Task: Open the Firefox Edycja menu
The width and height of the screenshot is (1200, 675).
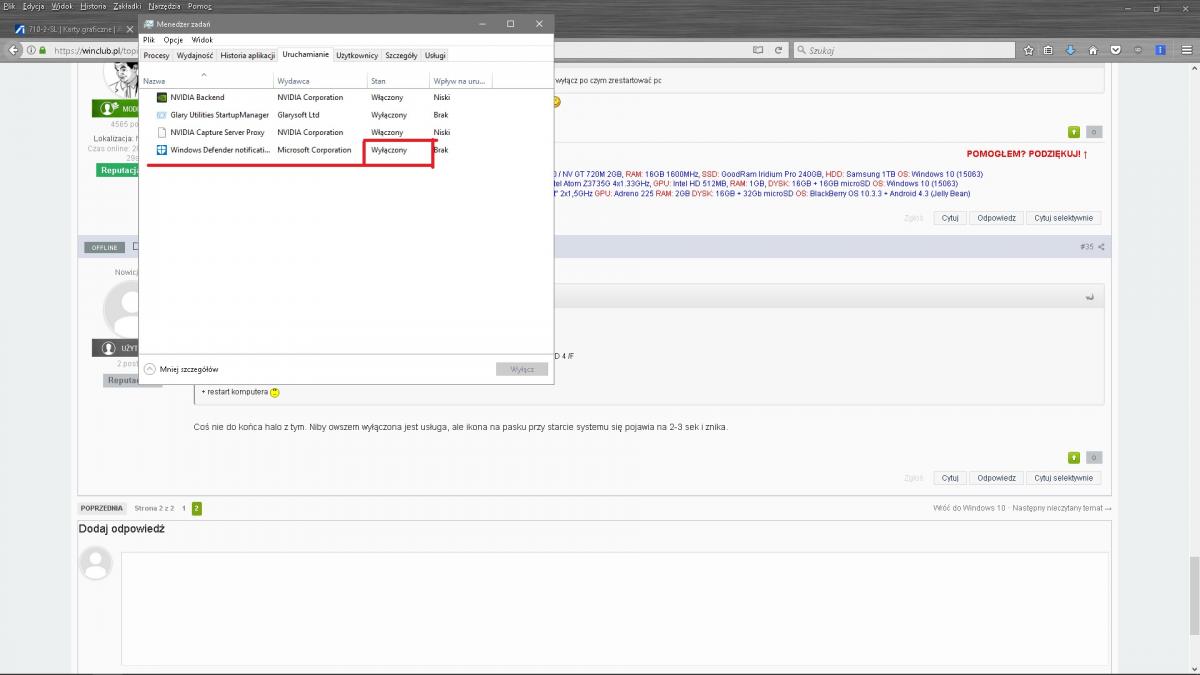Action: point(34,6)
